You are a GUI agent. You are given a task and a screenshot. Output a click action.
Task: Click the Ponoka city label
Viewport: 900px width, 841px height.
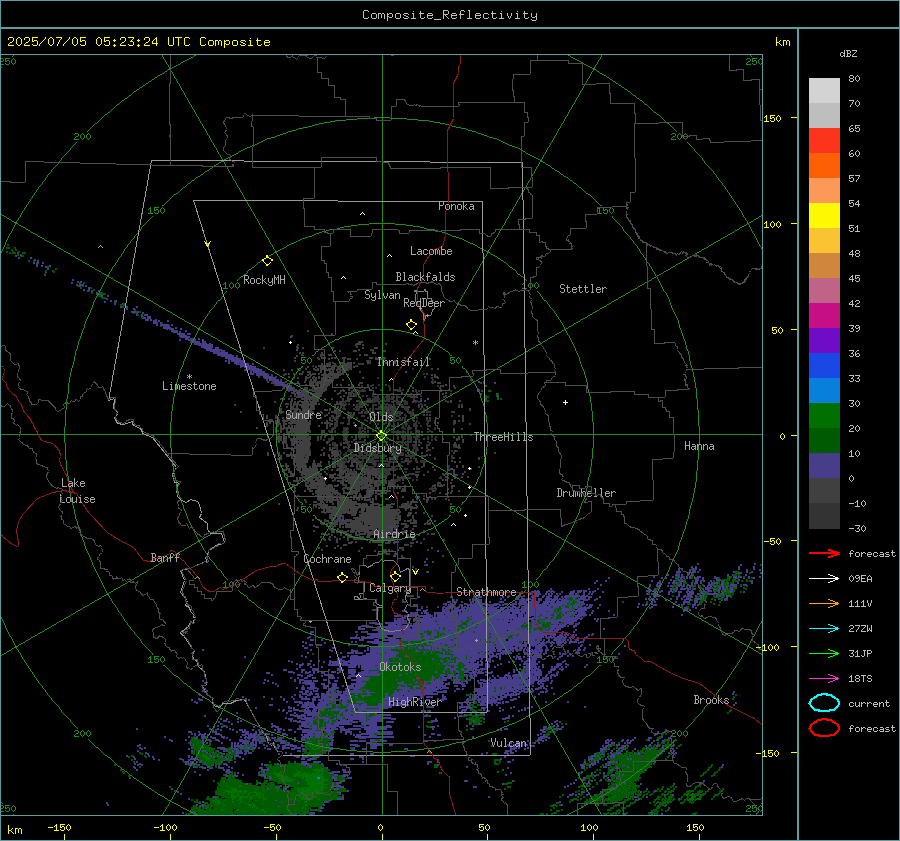coord(456,206)
